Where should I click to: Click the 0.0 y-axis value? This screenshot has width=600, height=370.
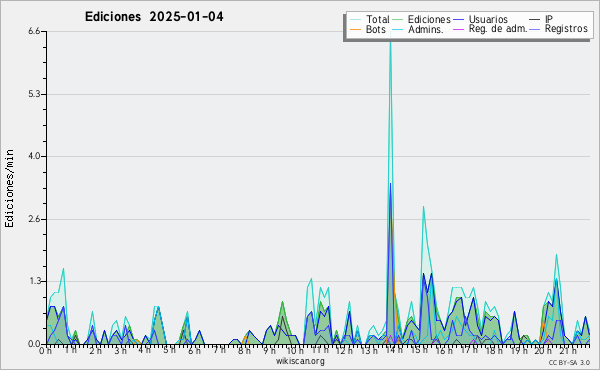34,344
